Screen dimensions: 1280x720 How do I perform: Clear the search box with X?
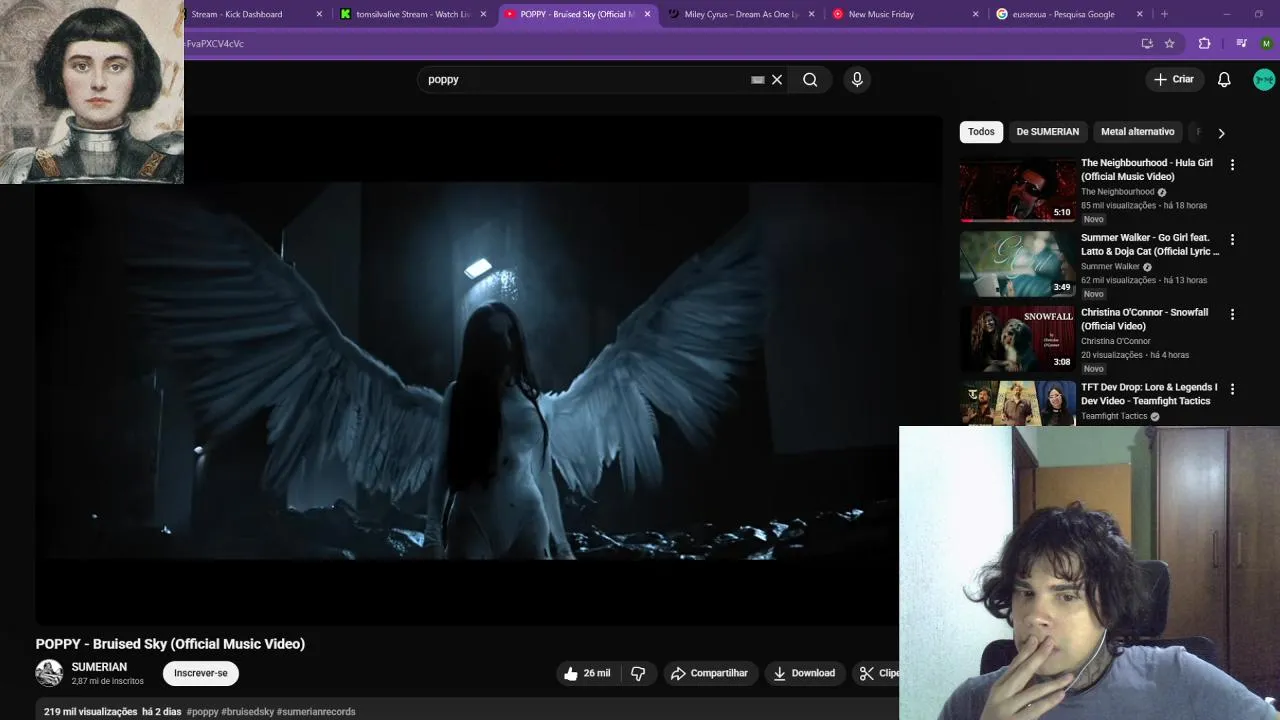click(x=777, y=79)
